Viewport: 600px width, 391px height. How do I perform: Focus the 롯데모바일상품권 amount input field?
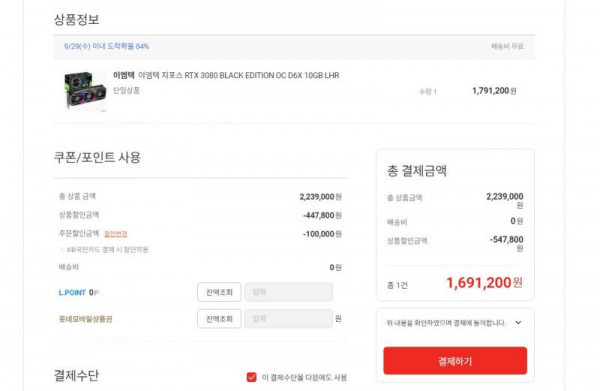[x=289, y=319]
